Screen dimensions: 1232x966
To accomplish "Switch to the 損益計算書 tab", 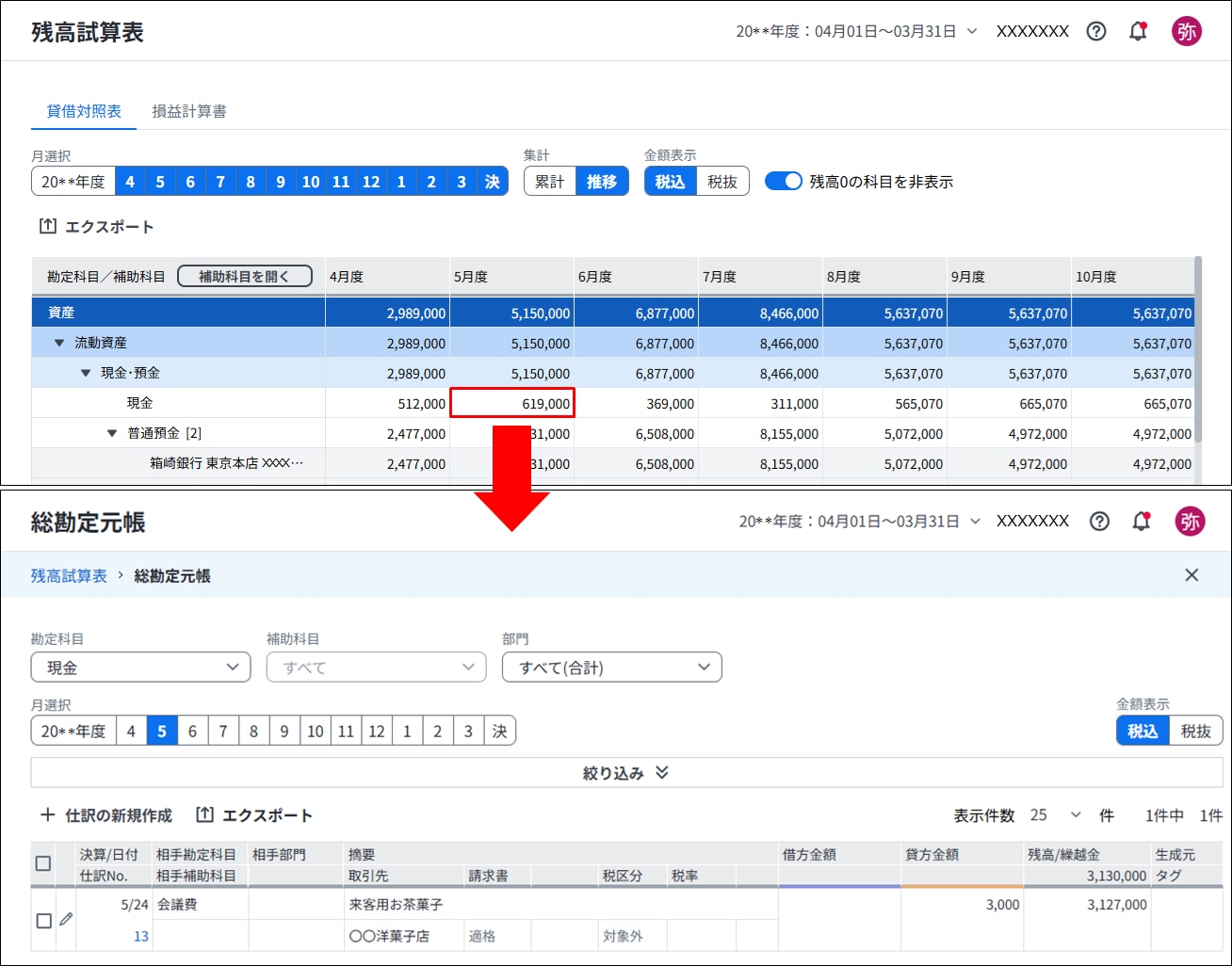I will 189,111.
